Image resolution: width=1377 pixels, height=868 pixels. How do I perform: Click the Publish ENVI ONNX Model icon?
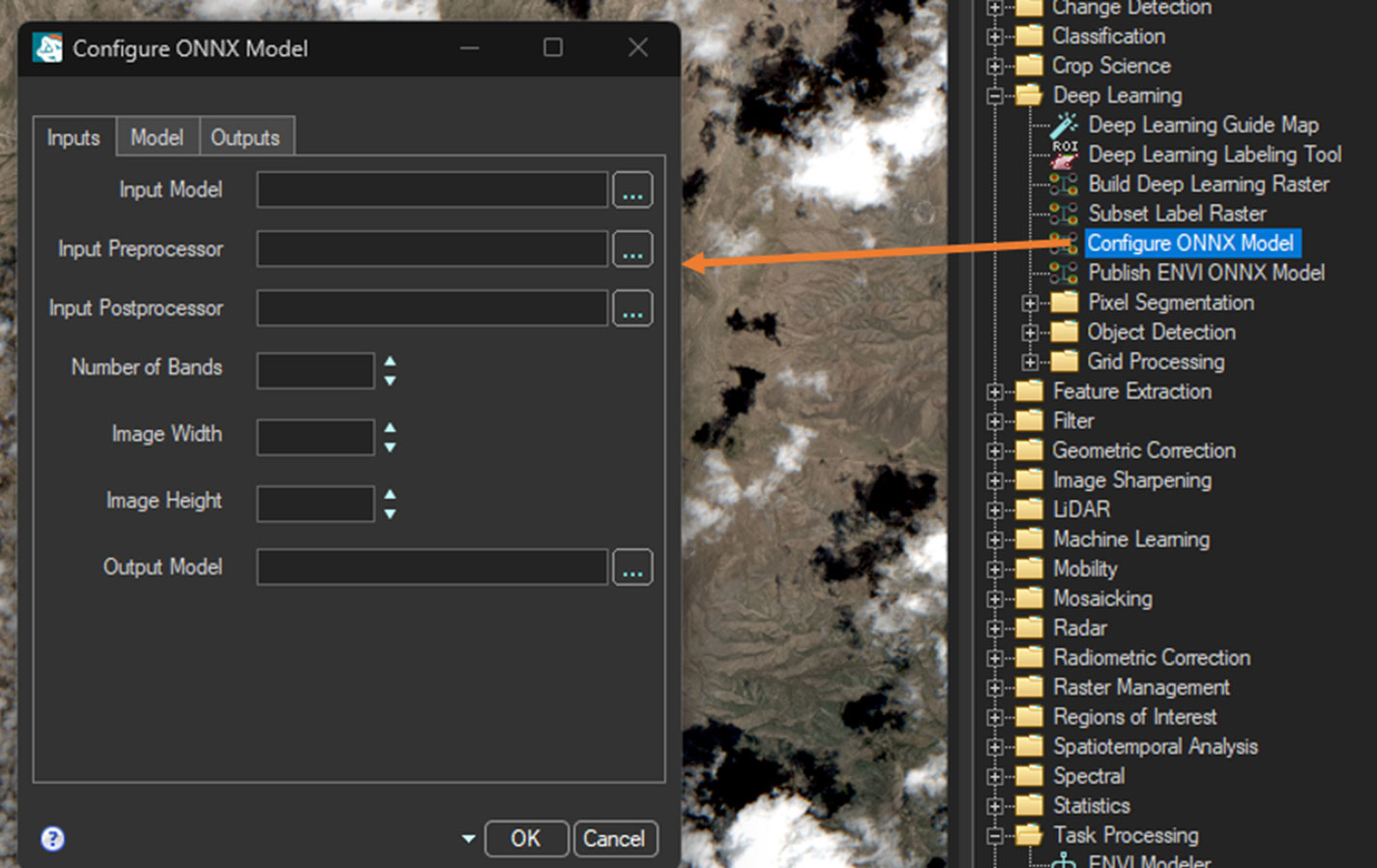(1065, 274)
